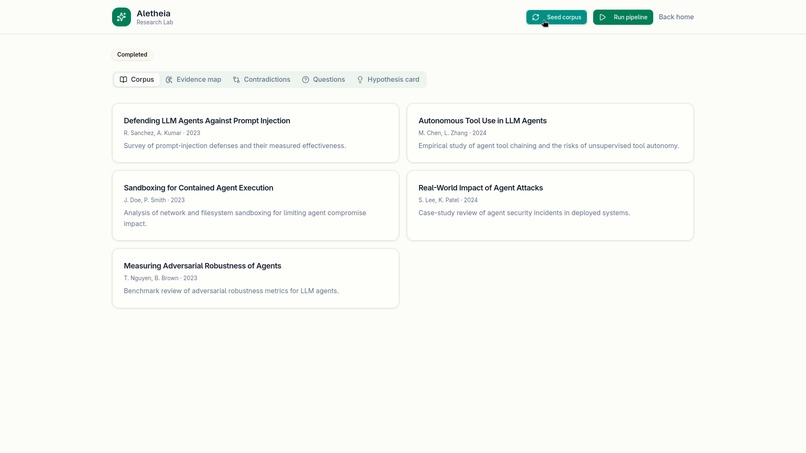Viewport: 806px width, 453px height.
Task: Open the Contradictions tab
Action: coord(262,80)
